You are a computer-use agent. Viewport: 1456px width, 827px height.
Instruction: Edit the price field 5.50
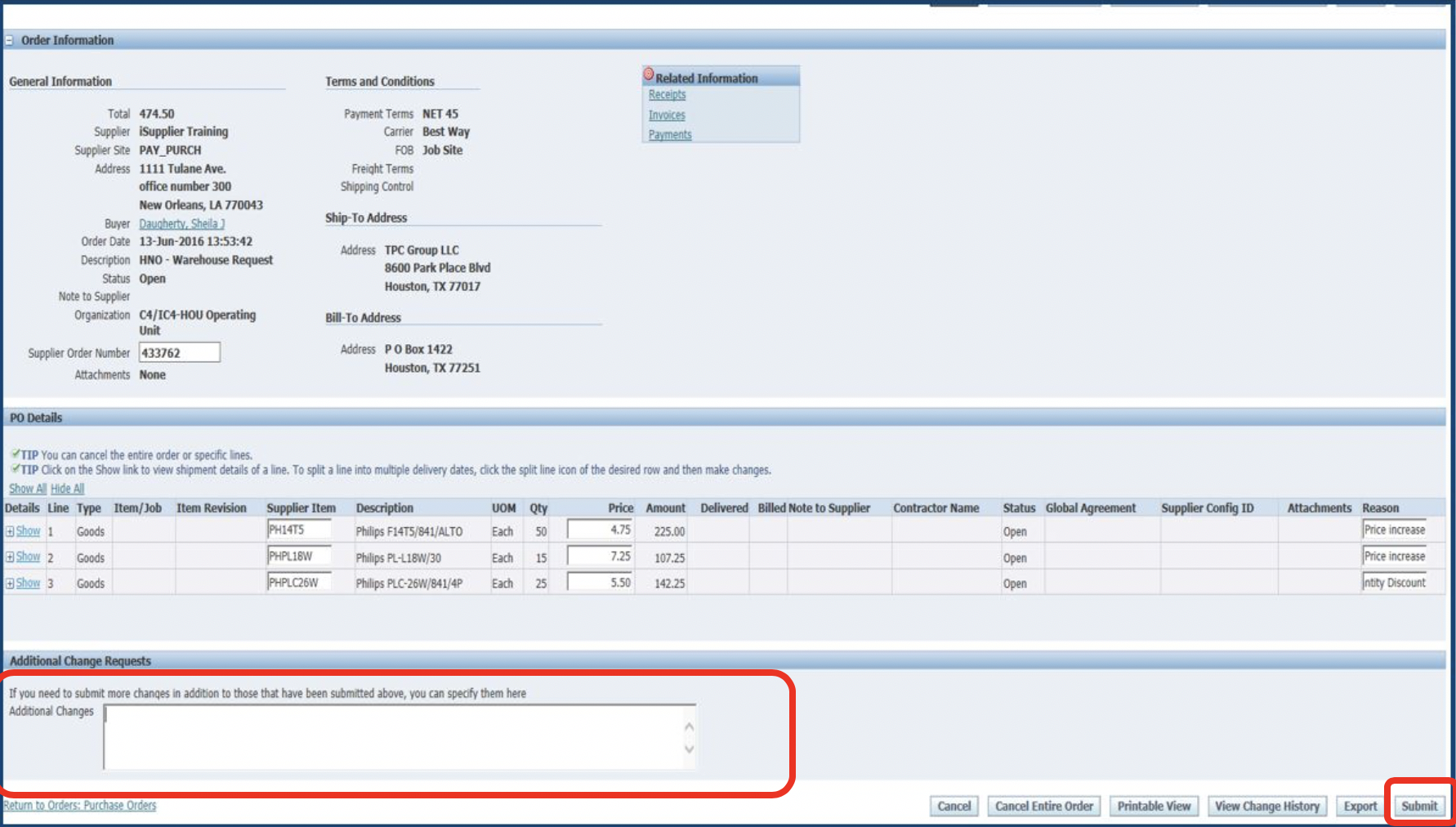600,583
